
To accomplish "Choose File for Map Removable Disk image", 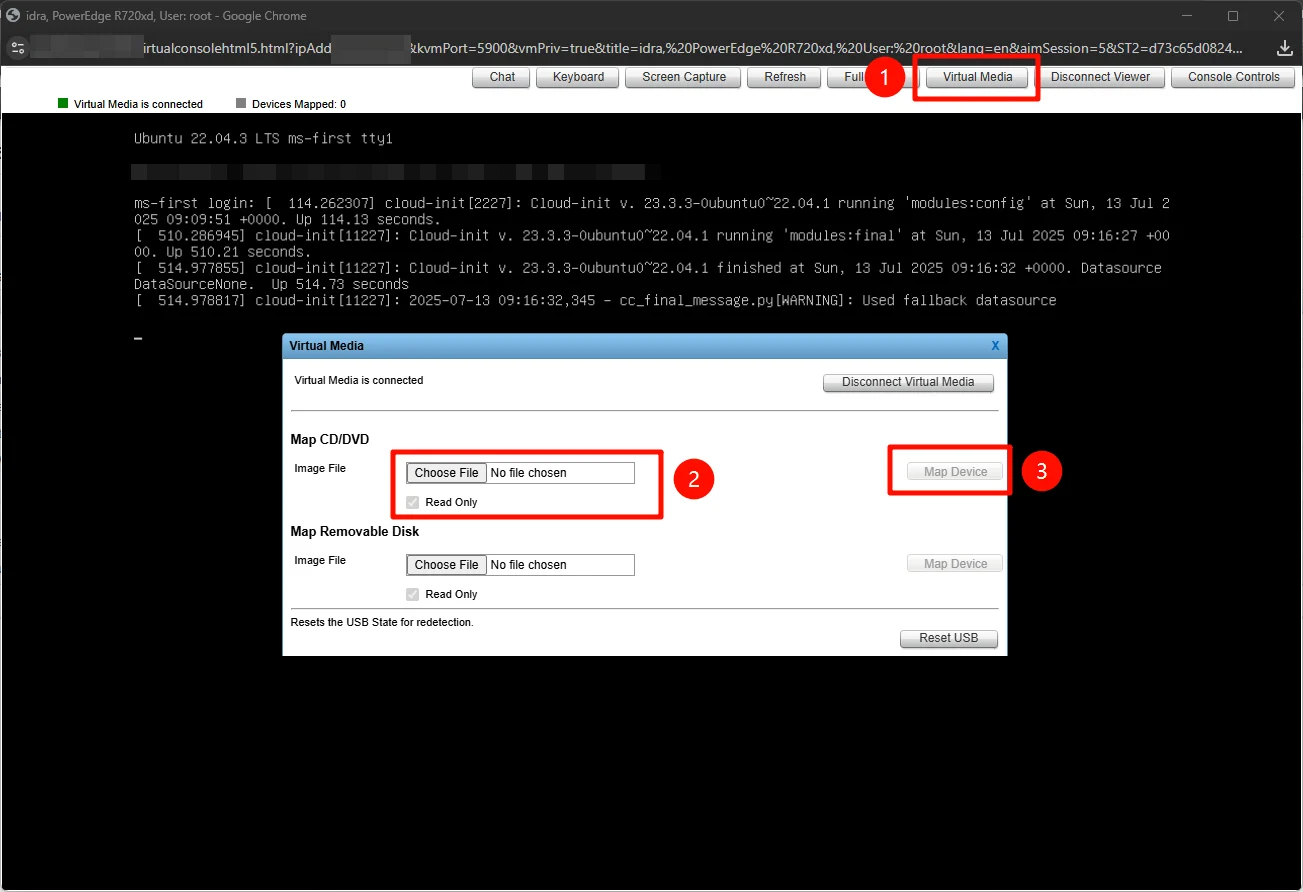I will [x=447, y=565].
